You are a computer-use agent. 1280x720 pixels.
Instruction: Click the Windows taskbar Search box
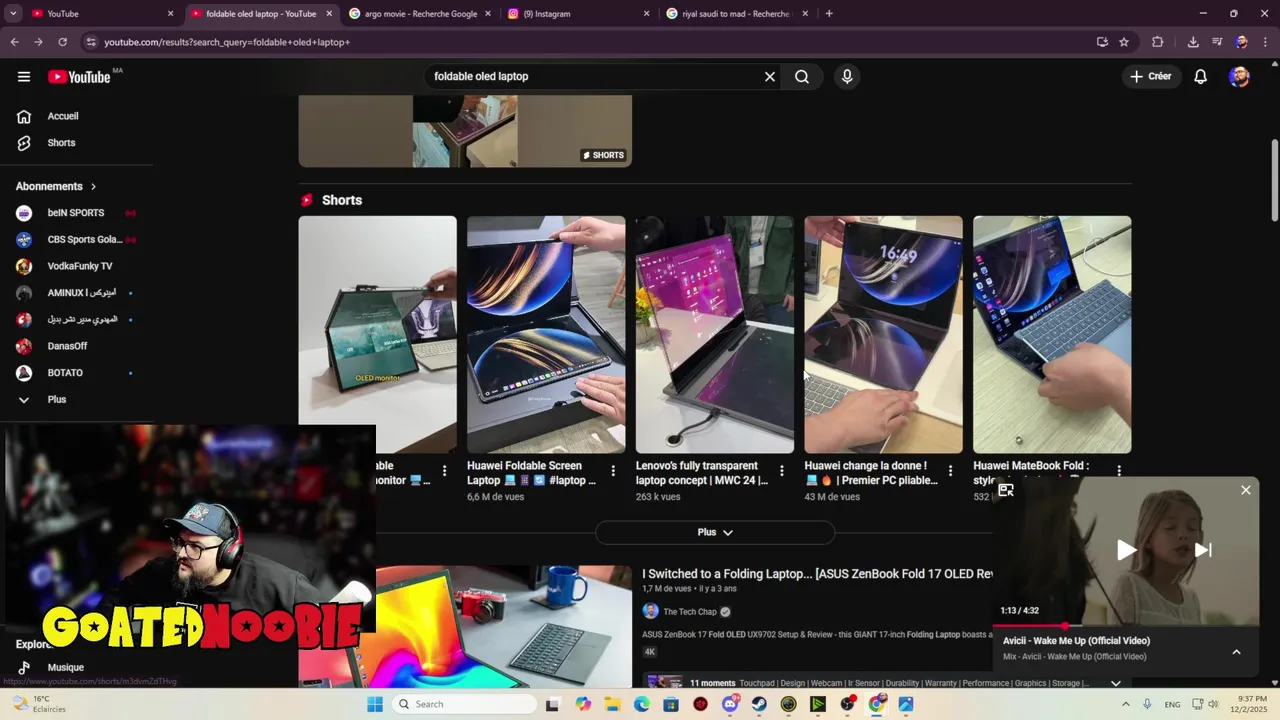[463, 704]
